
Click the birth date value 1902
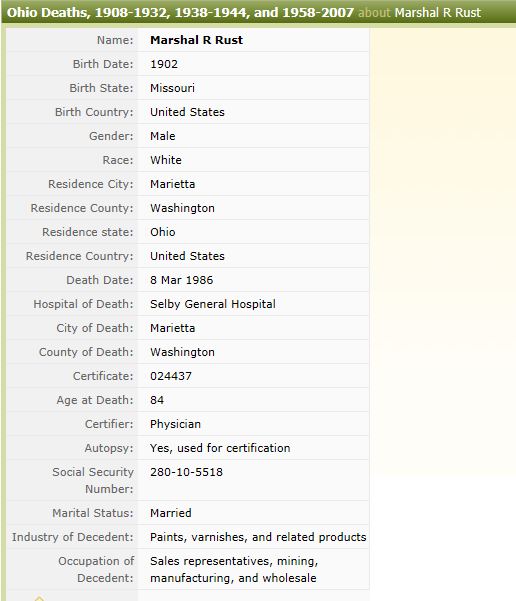tap(164, 64)
